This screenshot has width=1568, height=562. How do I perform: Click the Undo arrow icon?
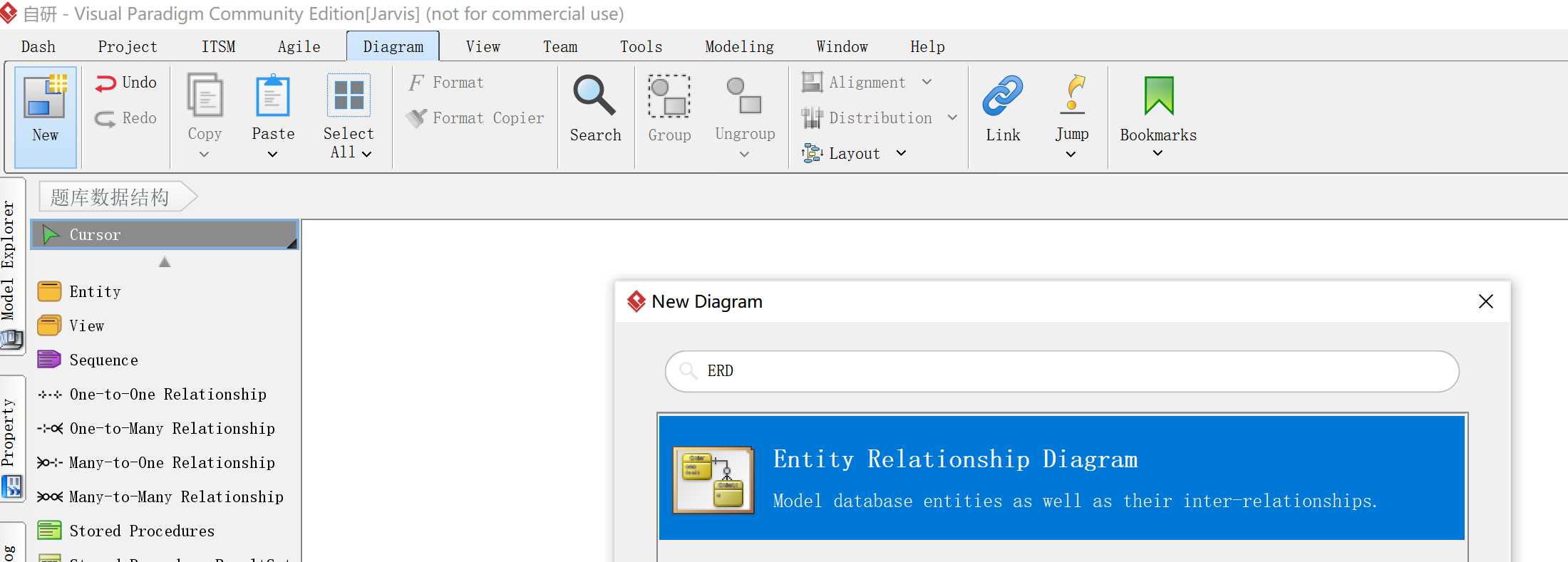click(x=105, y=83)
